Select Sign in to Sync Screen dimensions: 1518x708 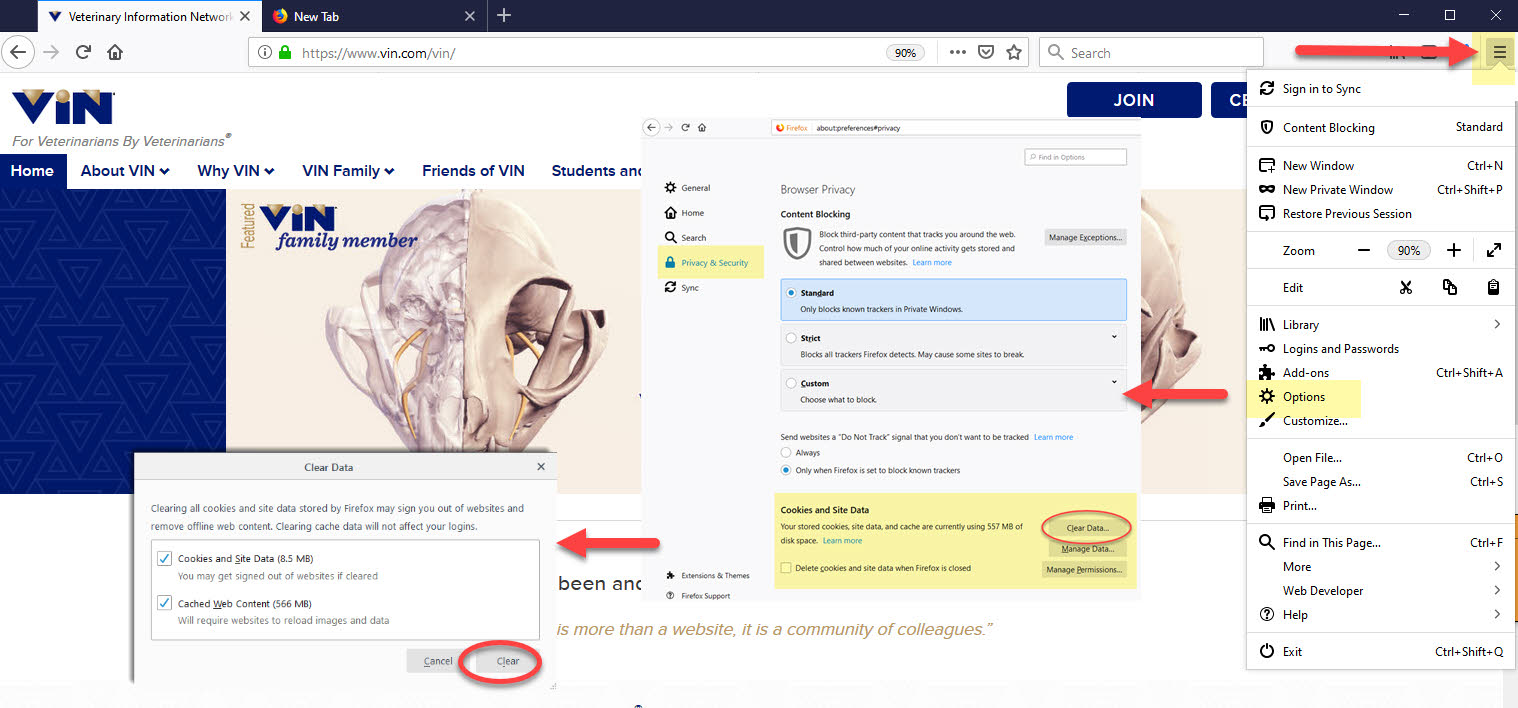pyautogui.click(x=1380, y=89)
